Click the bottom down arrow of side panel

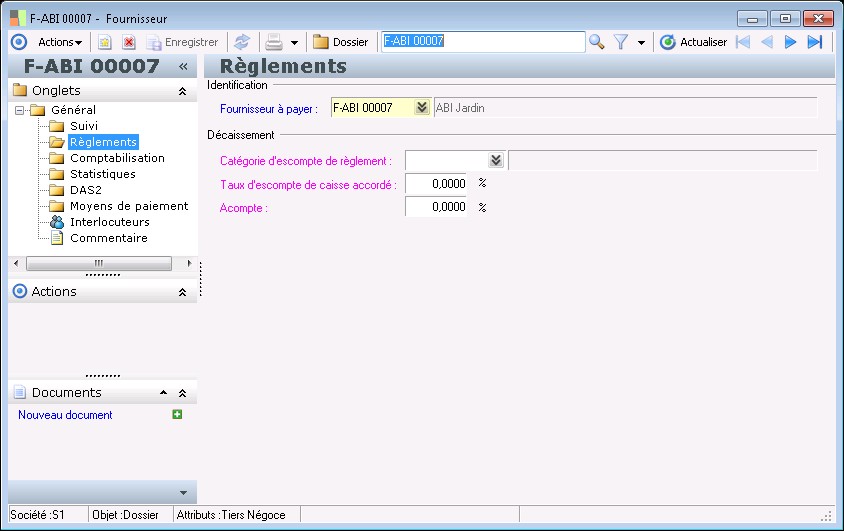tap(183, 493)
